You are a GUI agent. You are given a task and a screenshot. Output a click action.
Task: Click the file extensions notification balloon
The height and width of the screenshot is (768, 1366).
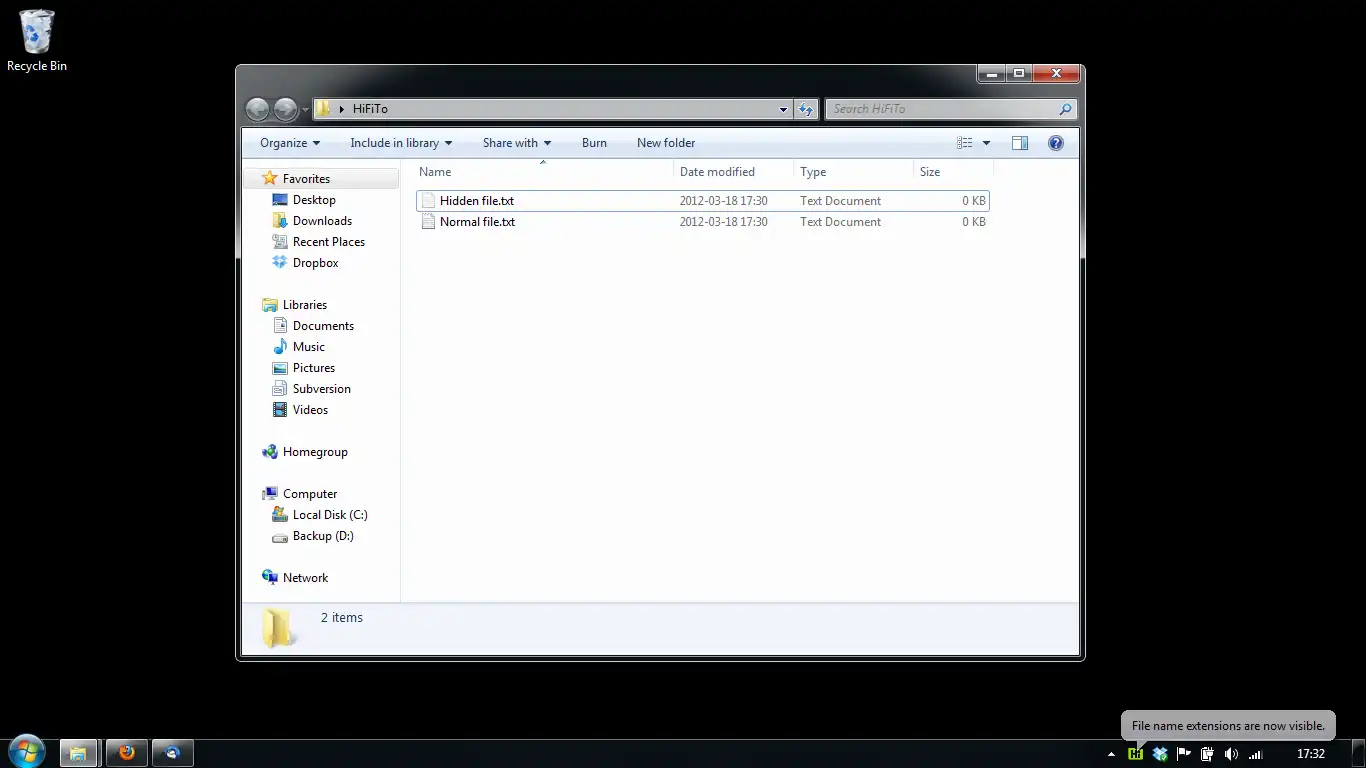1228,726
